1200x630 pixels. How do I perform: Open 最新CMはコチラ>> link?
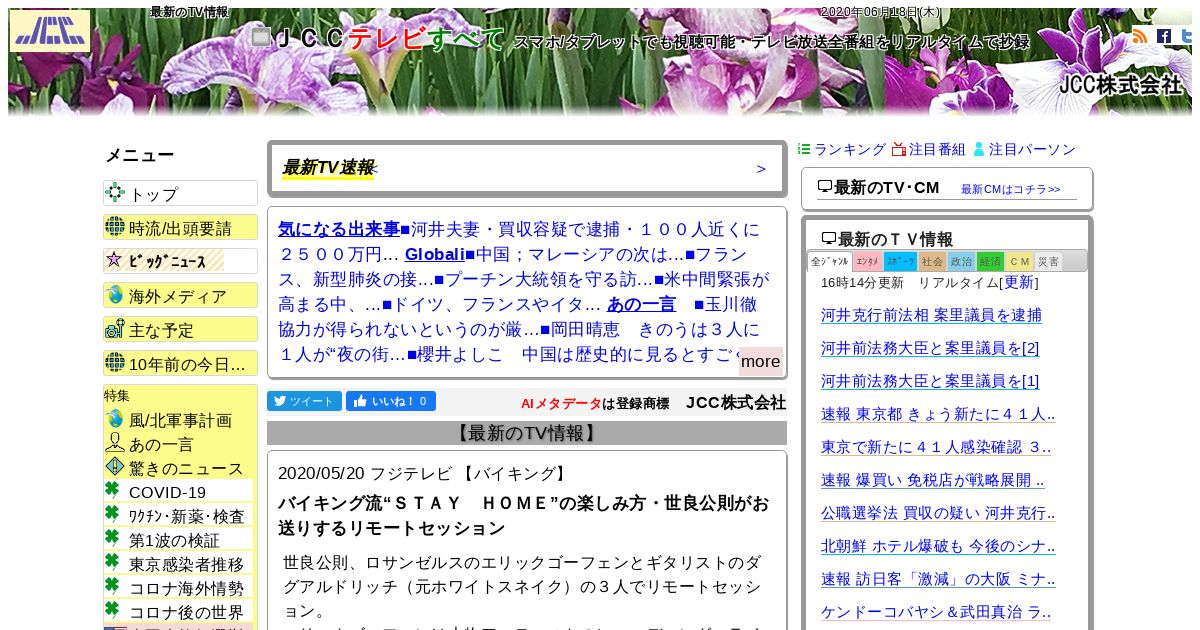tap(1010, 189)
